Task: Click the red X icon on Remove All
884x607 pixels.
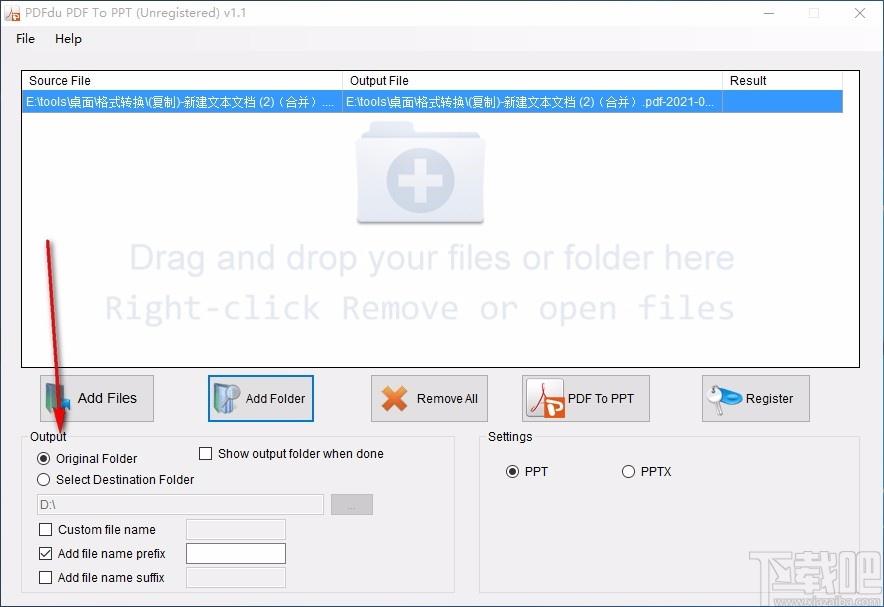Action: [394, 398]
